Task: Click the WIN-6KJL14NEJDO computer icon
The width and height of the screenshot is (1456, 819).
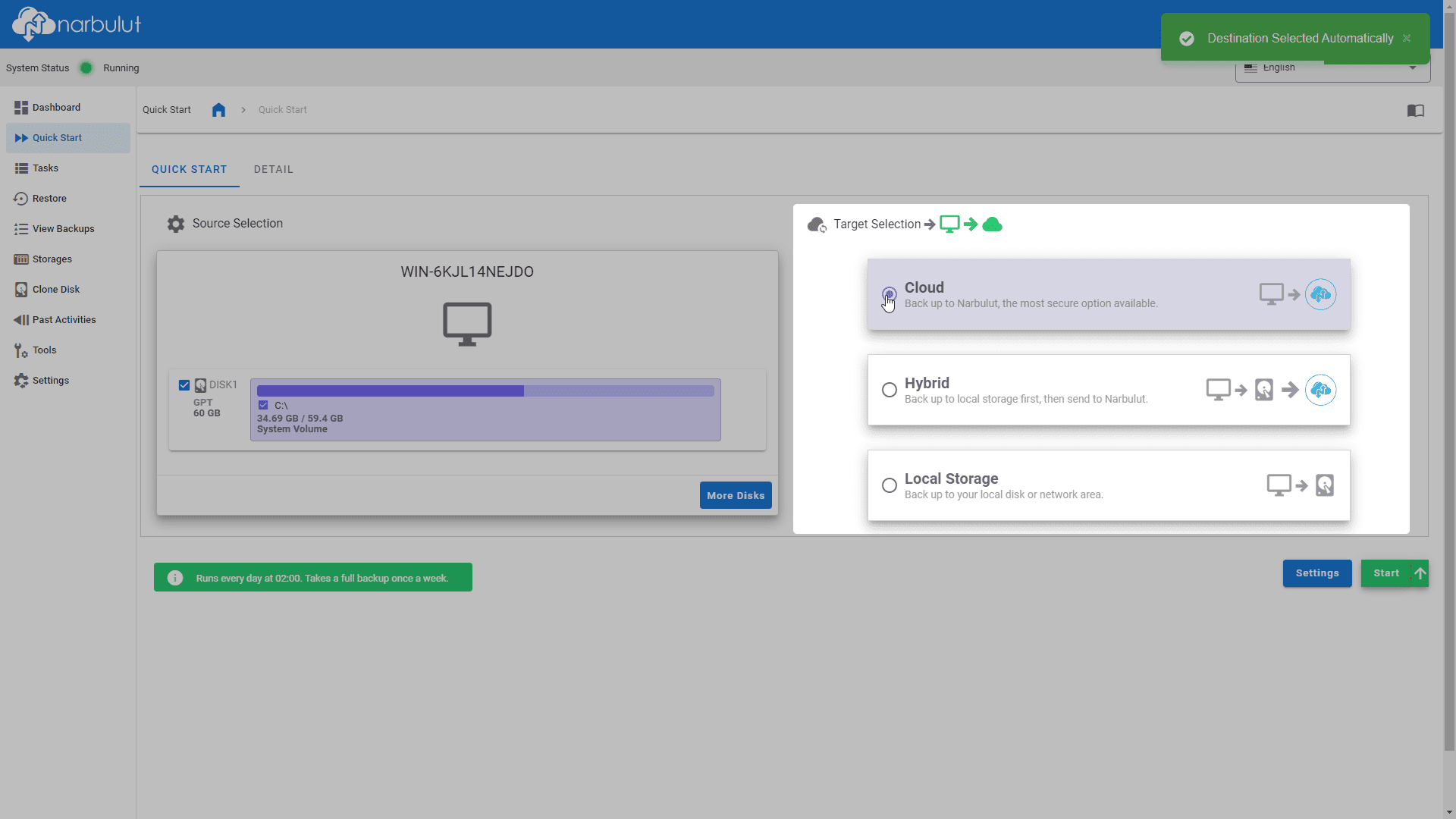Action: point(467,324)
